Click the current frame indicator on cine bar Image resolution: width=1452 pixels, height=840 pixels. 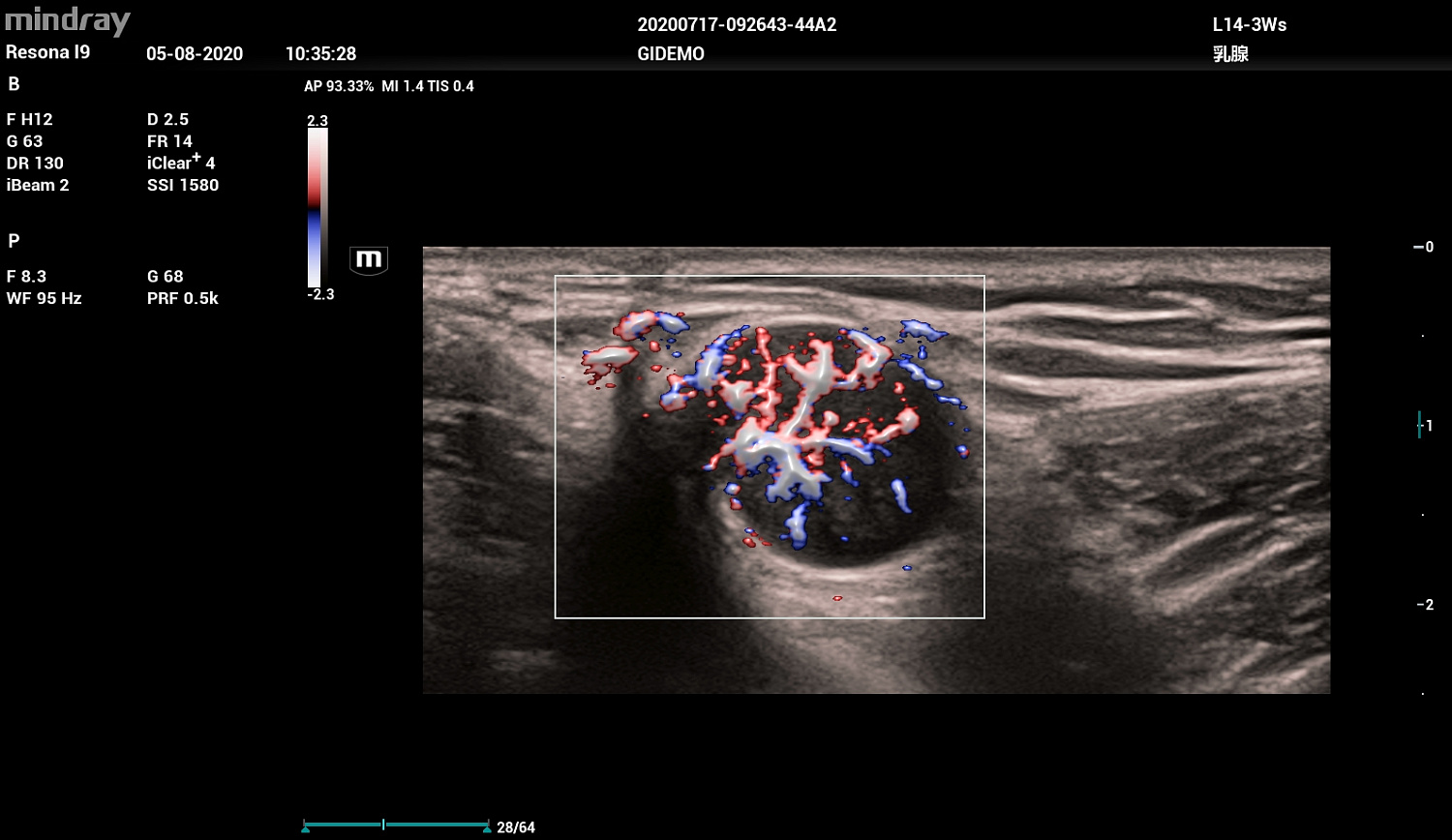pyautogui.click(x=384, y=825)
